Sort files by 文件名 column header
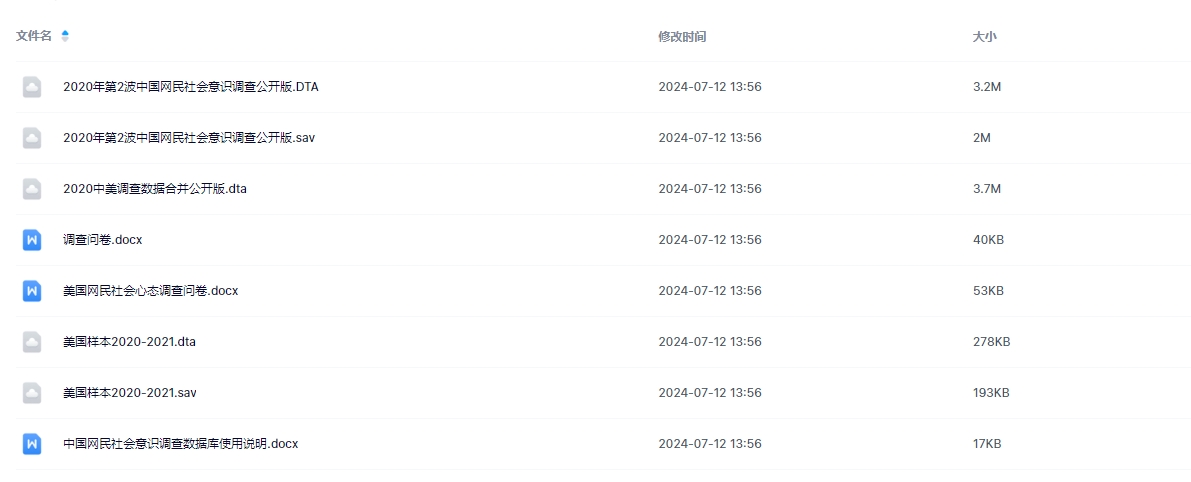The width and height of the screenshot is (1191, 482). click(x=34, y=36)
